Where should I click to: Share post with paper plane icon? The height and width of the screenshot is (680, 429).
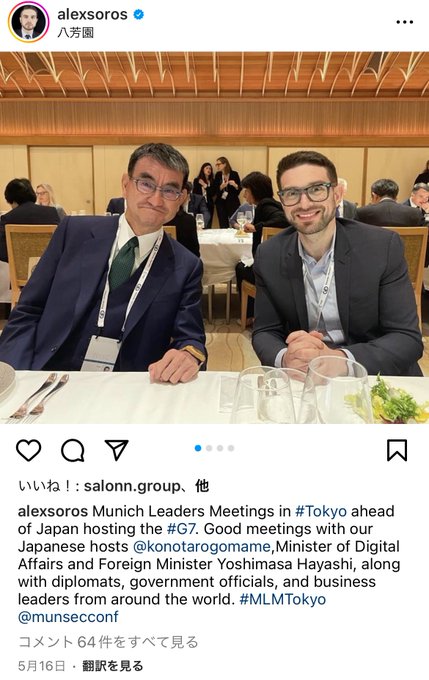(x=117, y=450)
